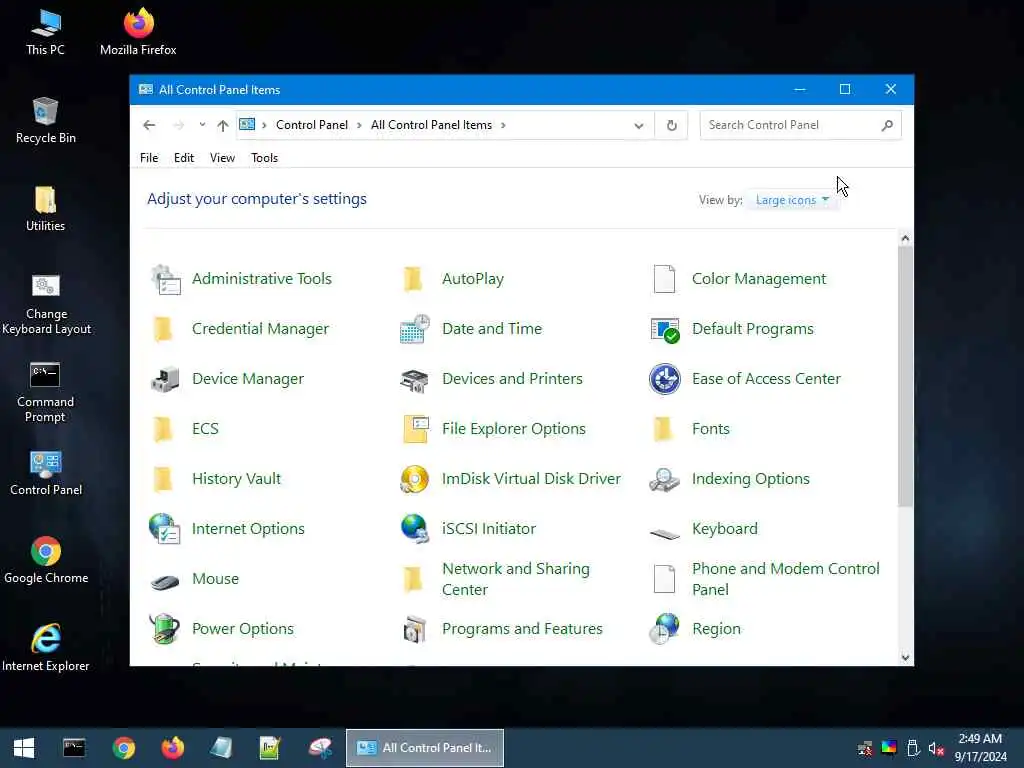Open the taskbar clock and date
The height and width of the screenshot is (768, 1024).
[980, 748]
